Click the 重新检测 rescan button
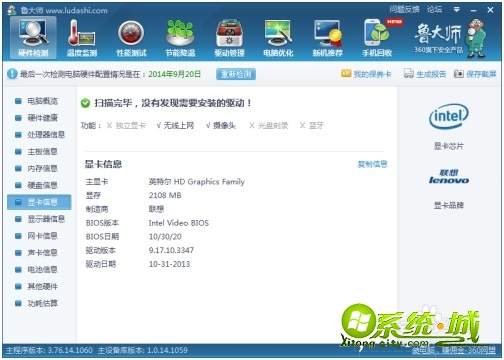The image size is (504, 360). pyautogui.click(x=236, y=74)
